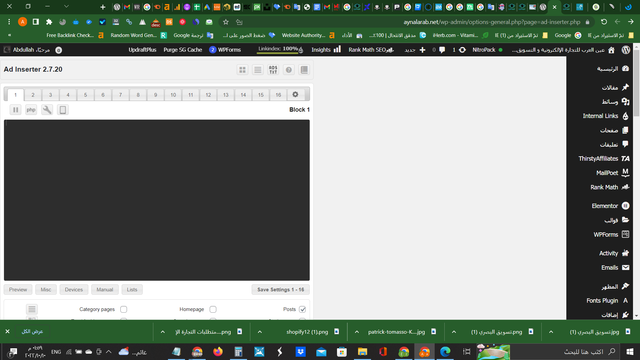Click the Preview button
640x360 pixels.
(x=18, y=290)
